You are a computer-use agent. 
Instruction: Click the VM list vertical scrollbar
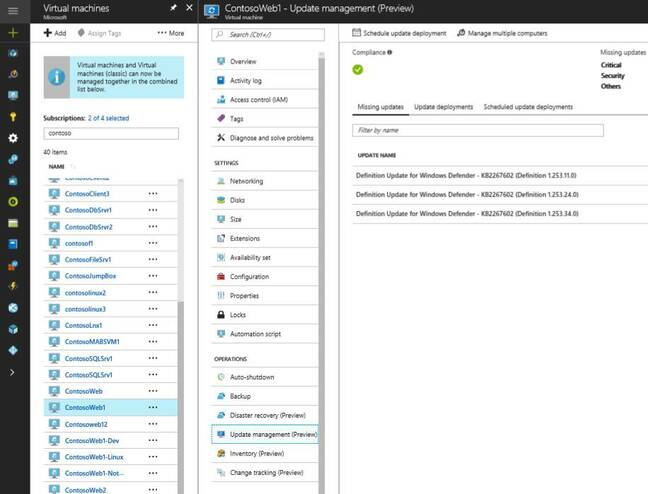click(x=180, y=397)
